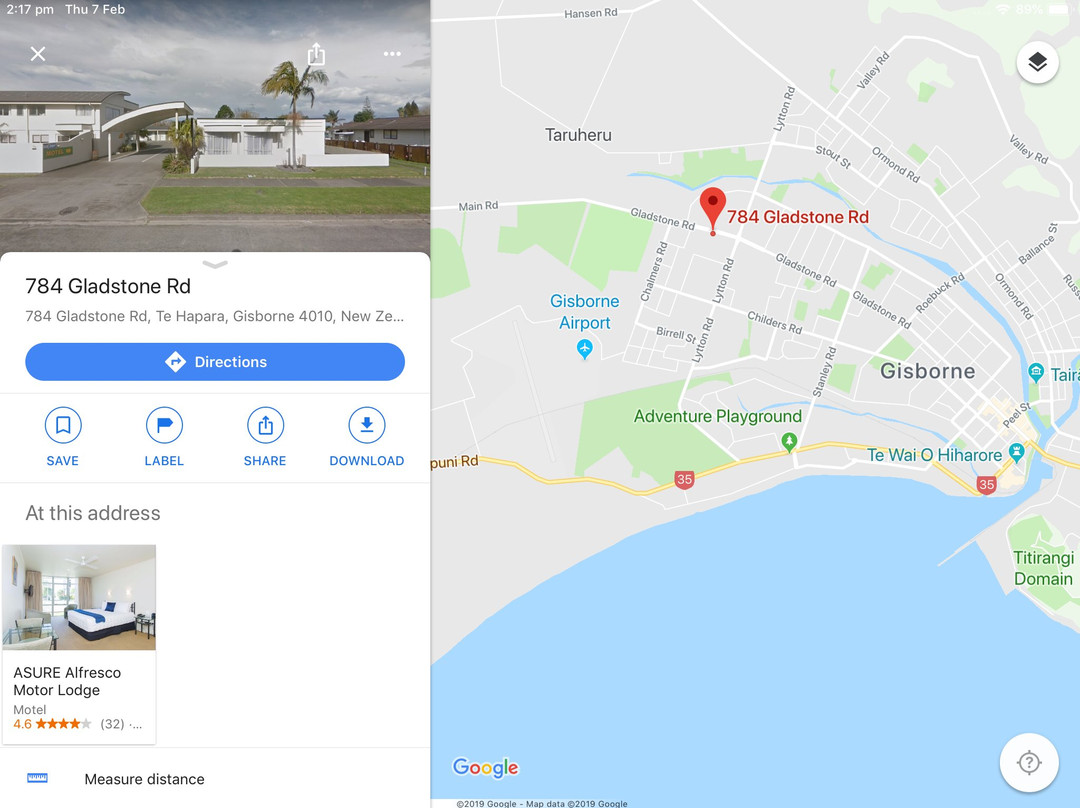Collapse the panel using the chevron handle
Screen dimensions: 1080x808
tap(215, 265)
